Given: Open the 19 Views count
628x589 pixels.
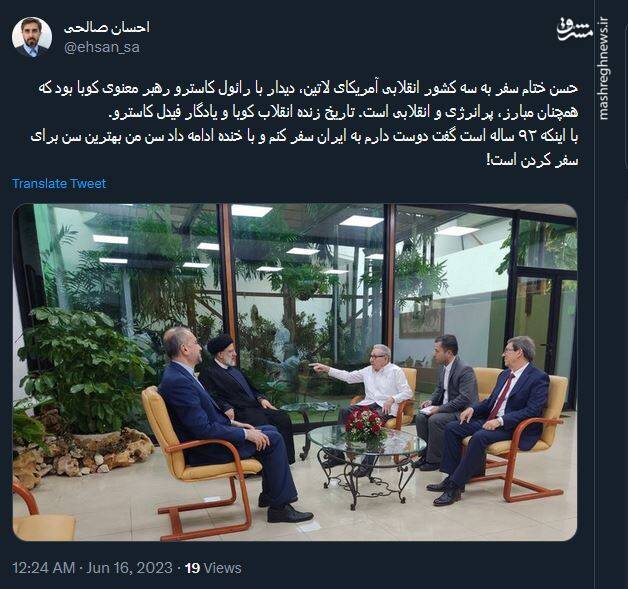Looking at the screenshot, I should 213,568.
